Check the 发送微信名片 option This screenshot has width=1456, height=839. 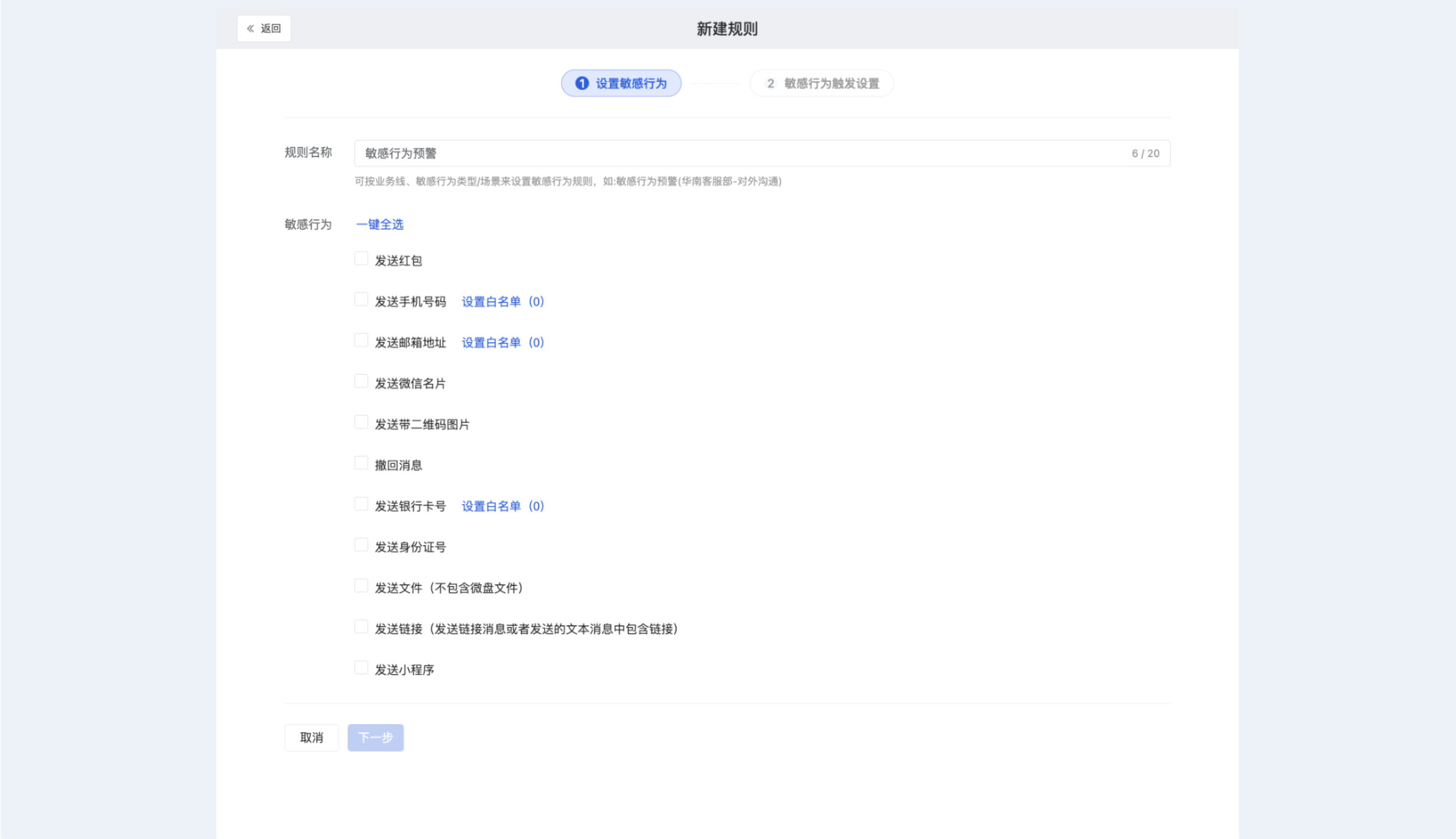pyautogui.click(x=362, y=381)
